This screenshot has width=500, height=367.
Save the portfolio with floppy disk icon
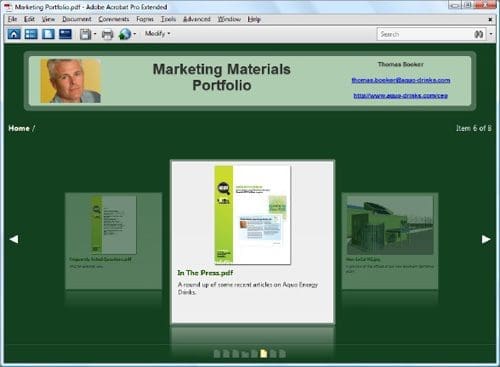click(x=85, y=34)
